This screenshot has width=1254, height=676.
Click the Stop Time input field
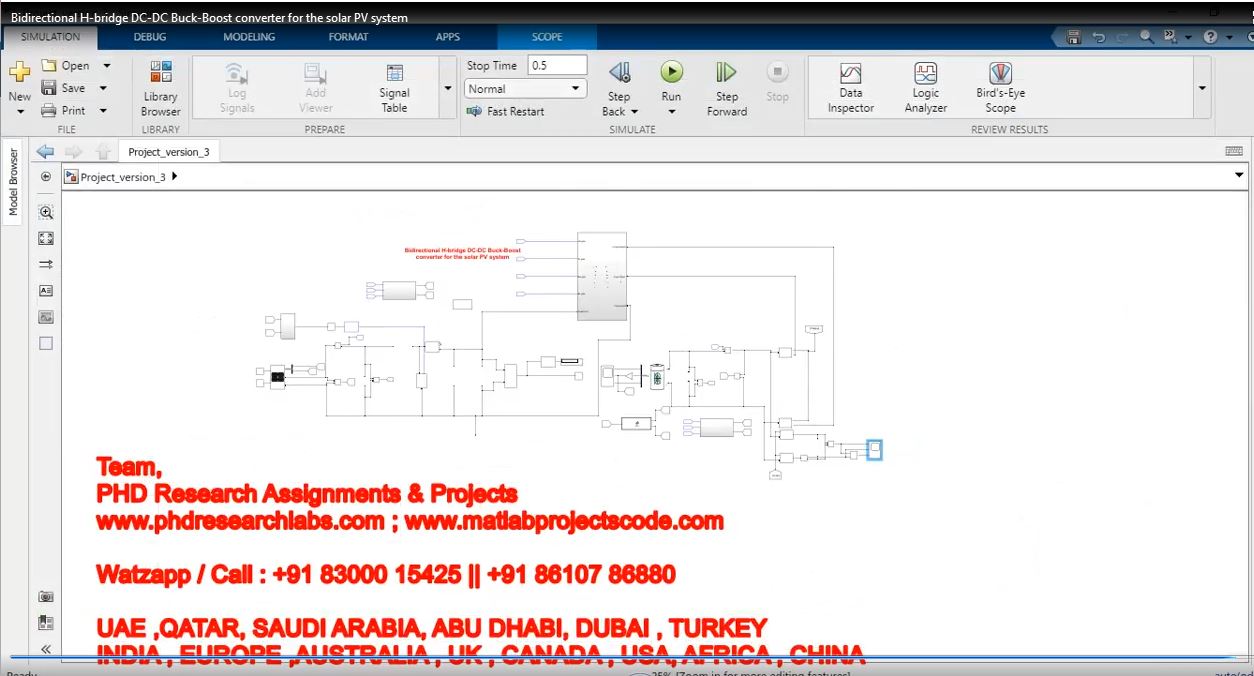557,65
